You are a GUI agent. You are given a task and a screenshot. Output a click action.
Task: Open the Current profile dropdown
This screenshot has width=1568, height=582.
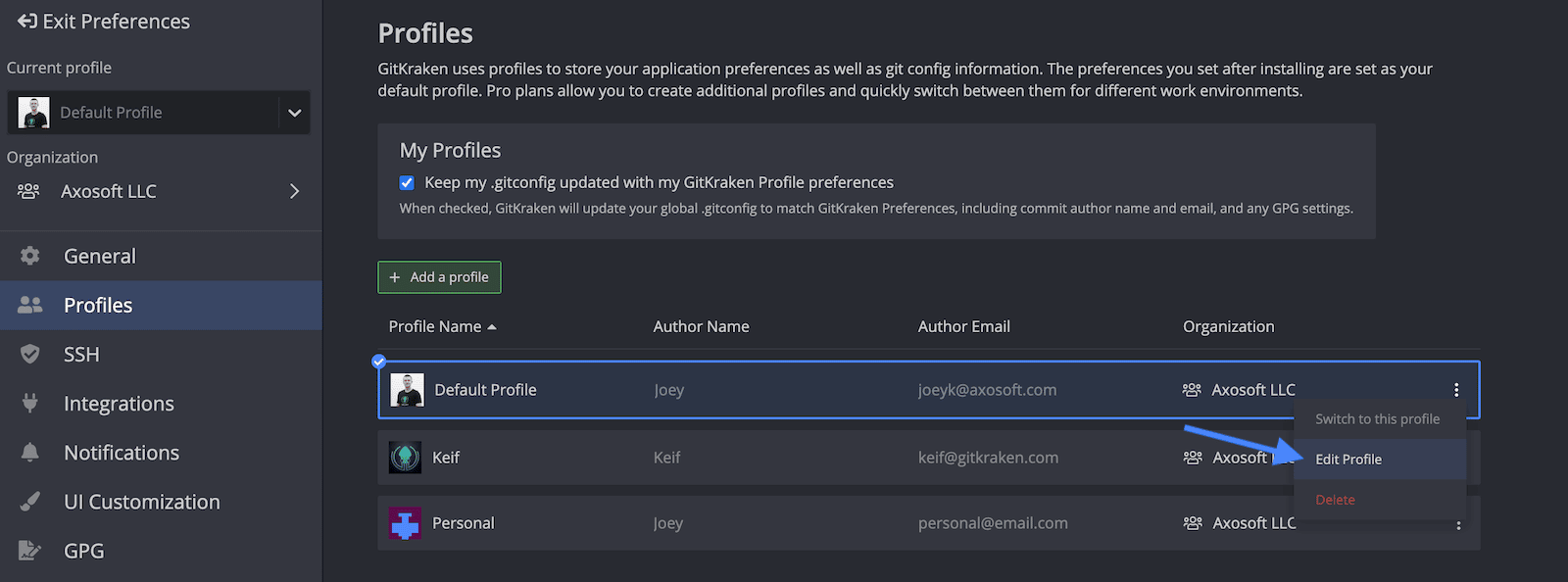coord(294,113)
